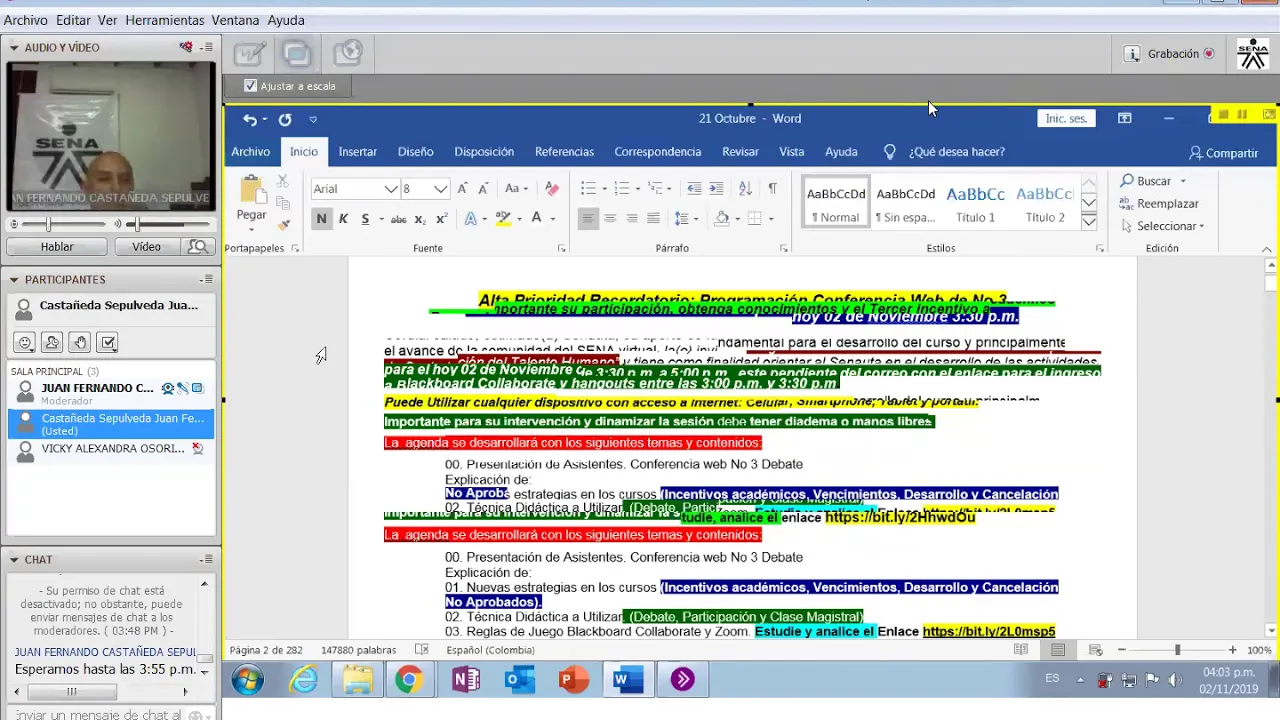Decrease paragraph indent
Screen dimensions: 1280x720
(694, 189)
